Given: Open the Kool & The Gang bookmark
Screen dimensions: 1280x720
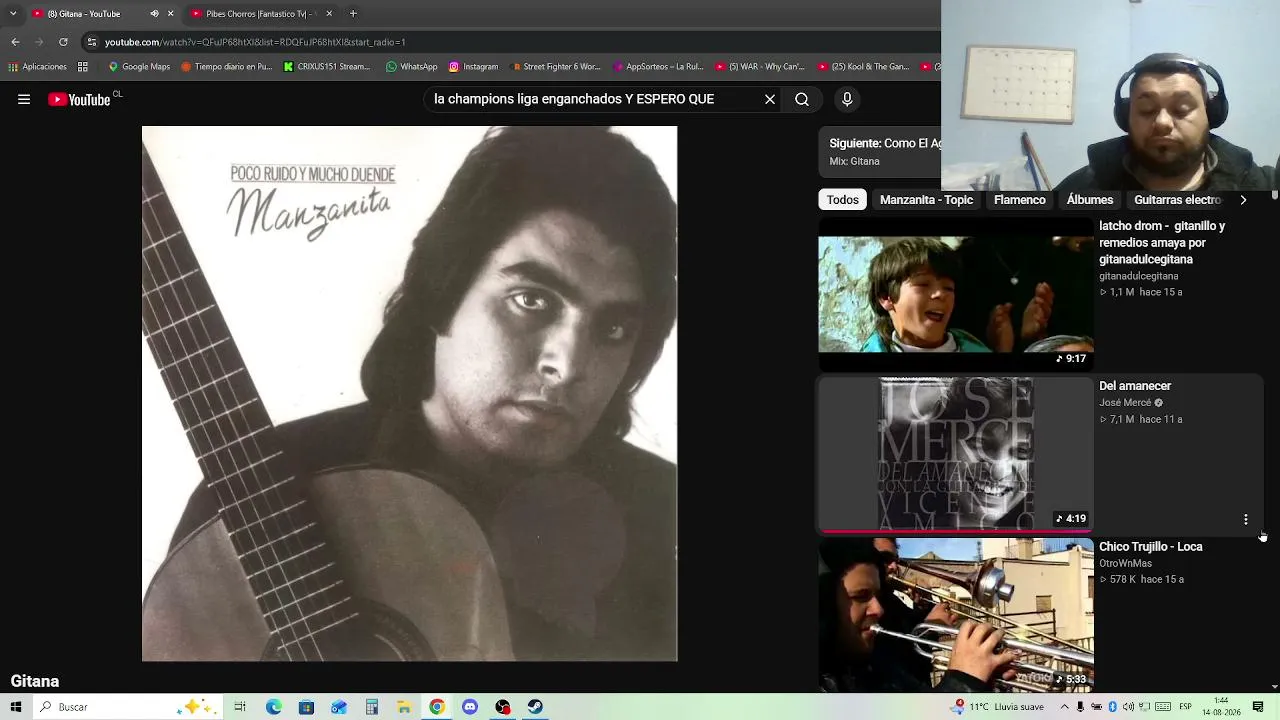Looking at the screenshot, I should [864, 67].
